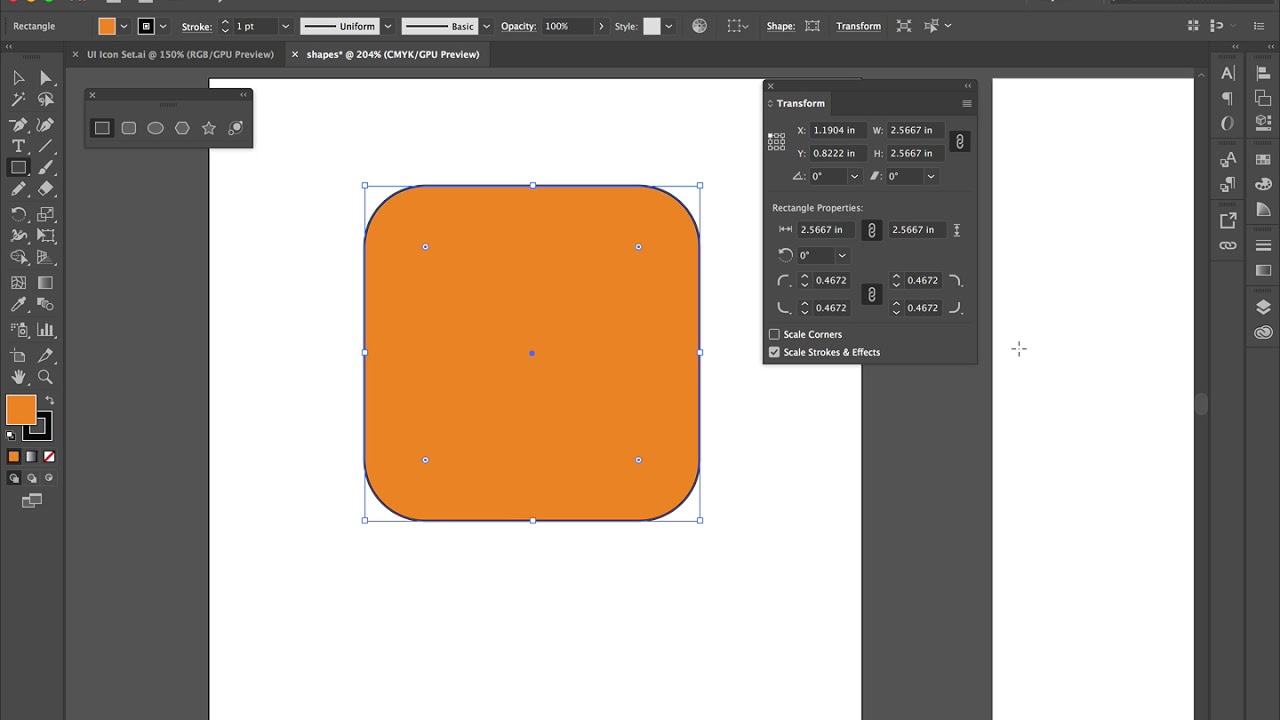This screenshot has height=720, width=1280.
Task: Open the Transform panel flyout menu
Action: point(966,103)
